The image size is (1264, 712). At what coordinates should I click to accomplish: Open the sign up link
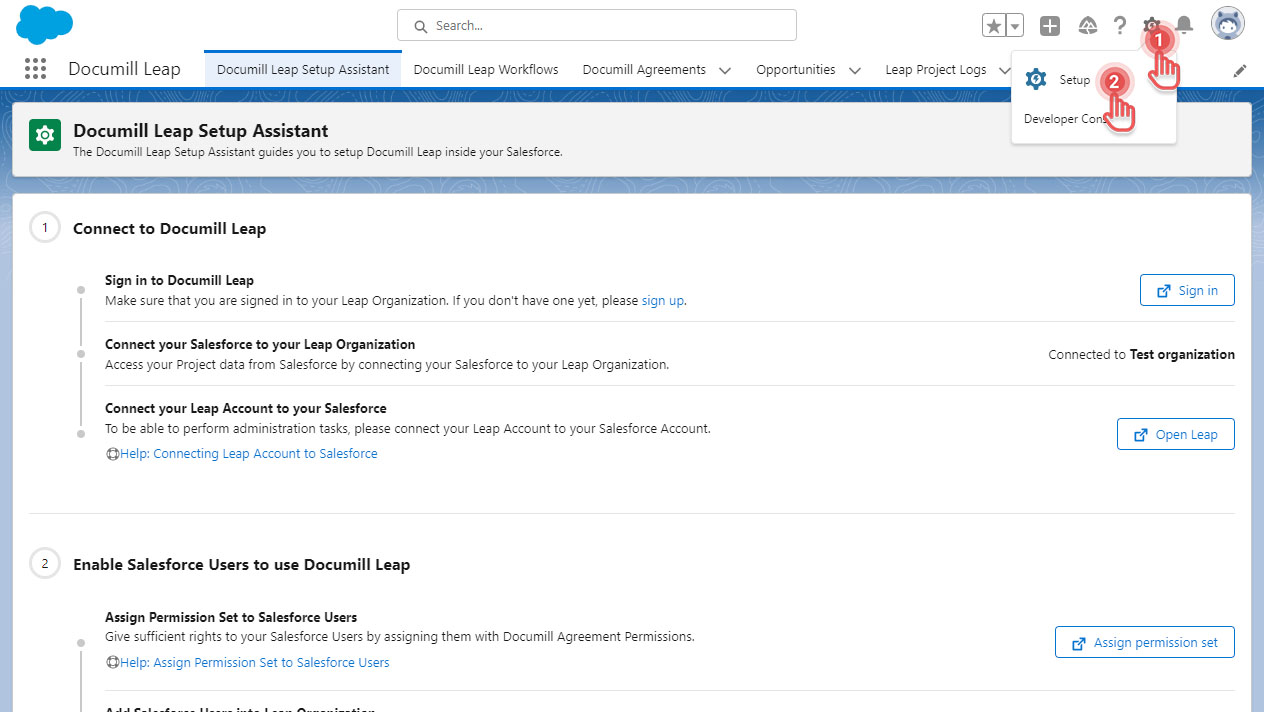(662, 300)
